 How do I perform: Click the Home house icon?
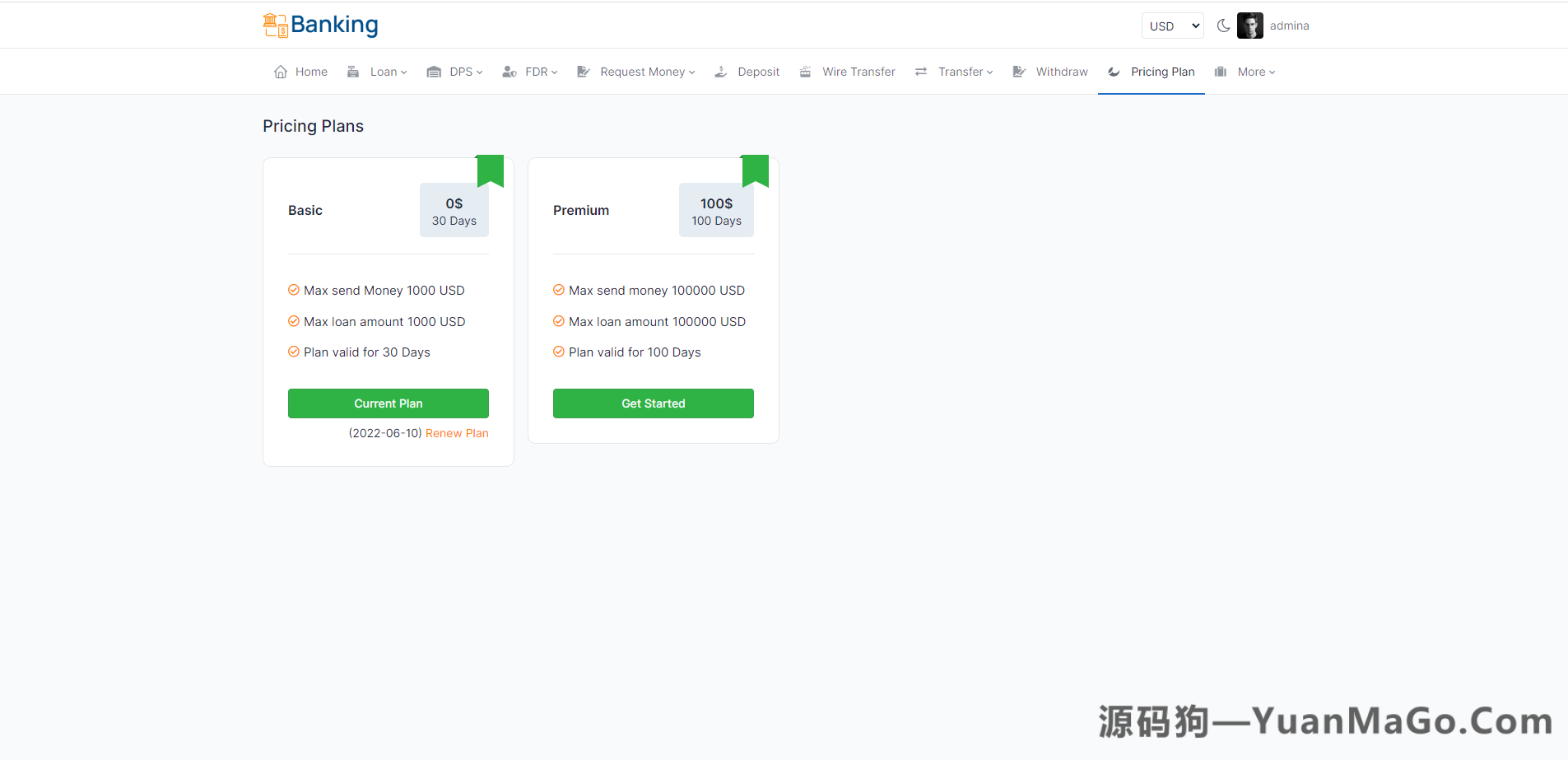(x=281, y=72)
